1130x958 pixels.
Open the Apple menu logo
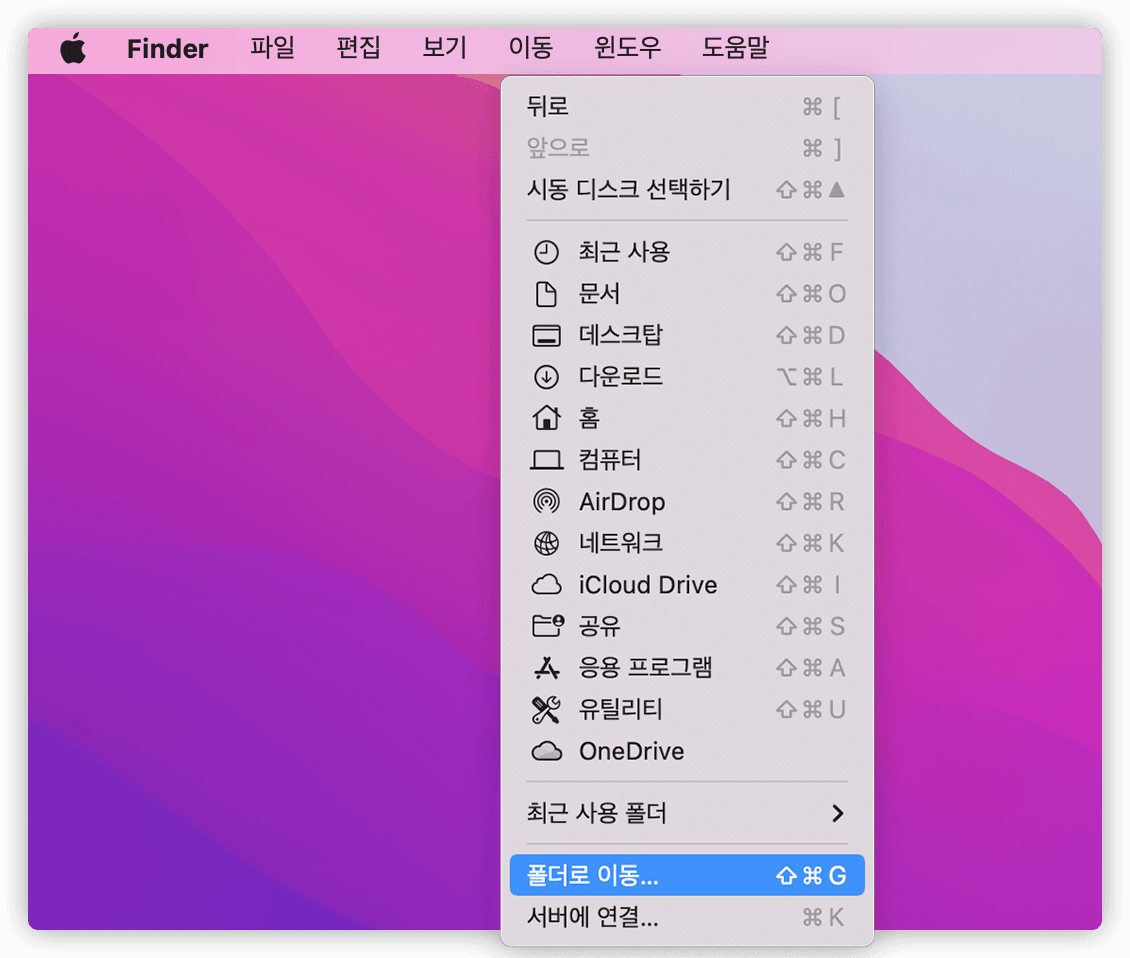[73, 49]
